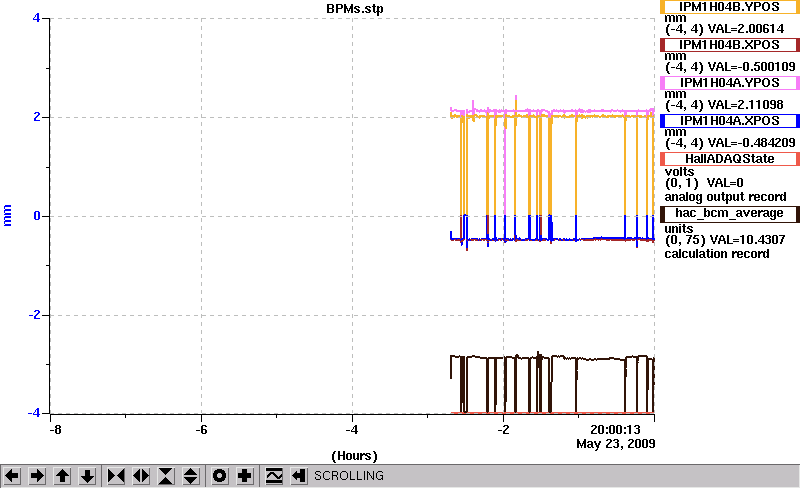Click the circle auto-scale toolbar icon
The image size is (800, 488).
click(220, 476)
